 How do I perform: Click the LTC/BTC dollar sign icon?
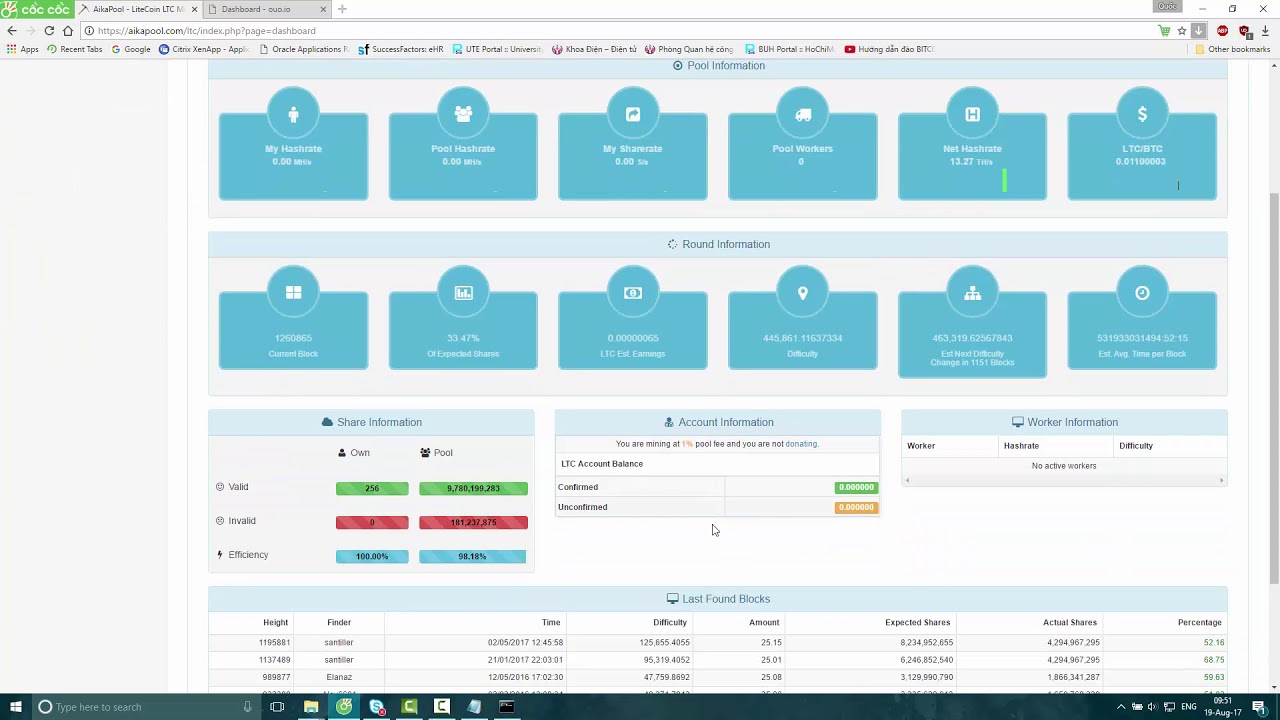[1142, 114]
